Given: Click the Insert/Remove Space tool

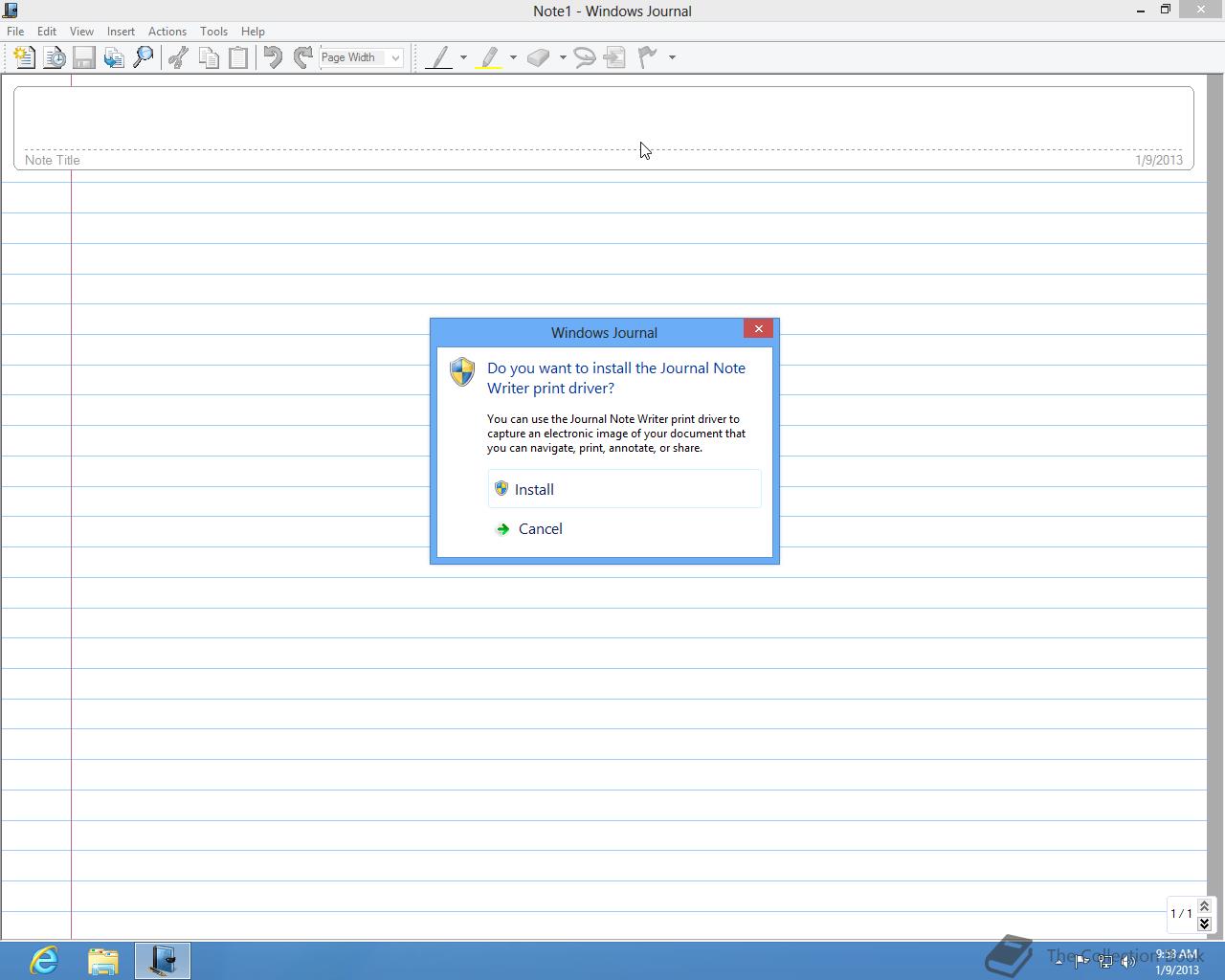Looking at the screenshot, I should pyautogui.click(x=615, y=57).
